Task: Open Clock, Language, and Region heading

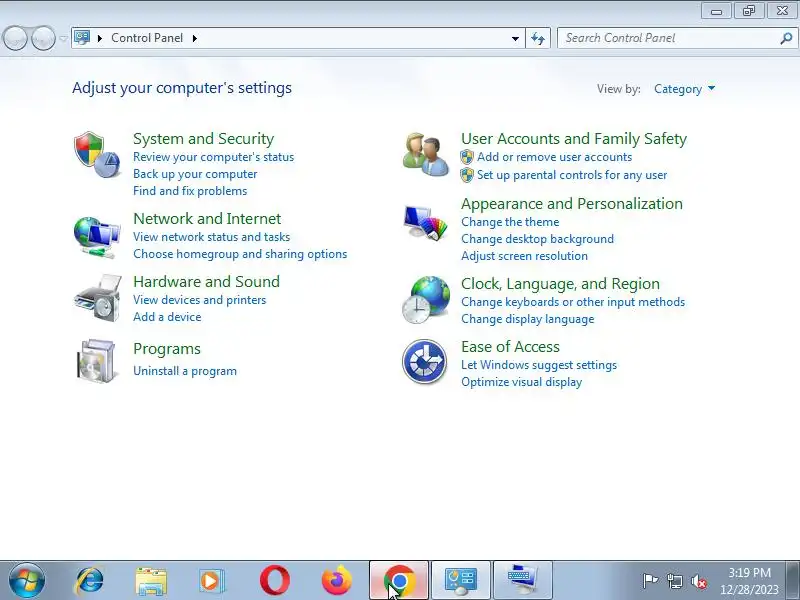Action: [560, 284]
